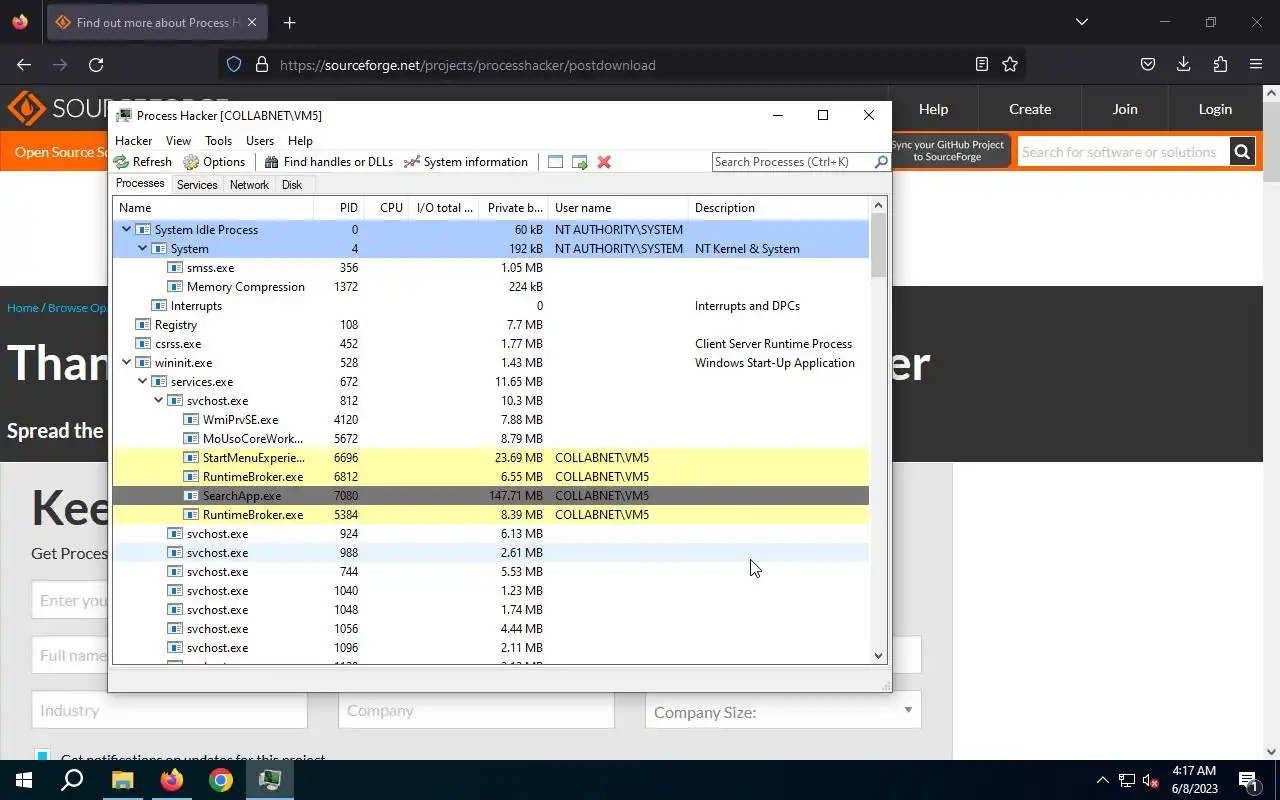
Task: Click the search magnifier in Process Hacker
Action: (x=880, y=162)
